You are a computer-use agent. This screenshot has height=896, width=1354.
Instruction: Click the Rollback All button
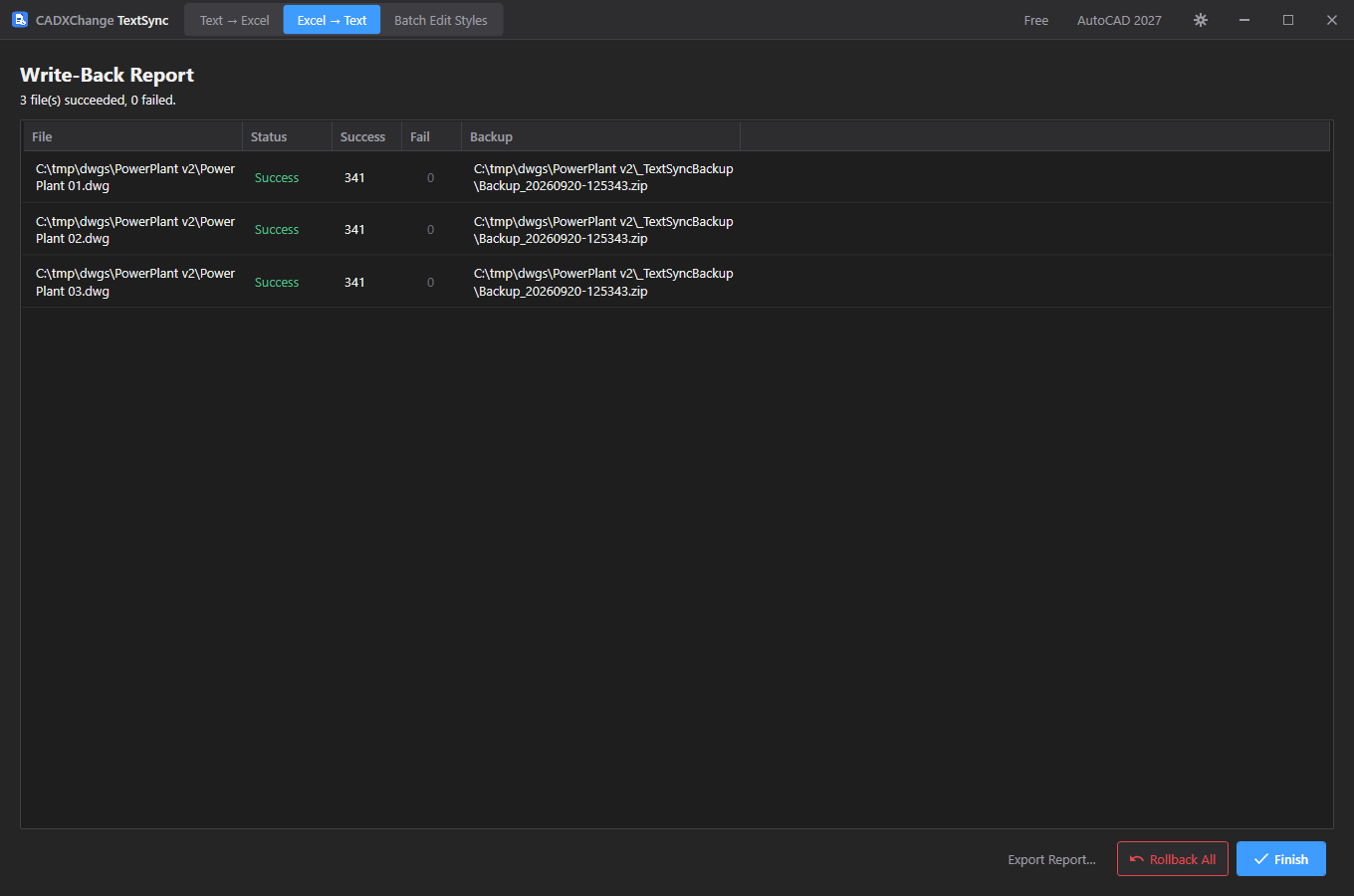click(1173, 859)
